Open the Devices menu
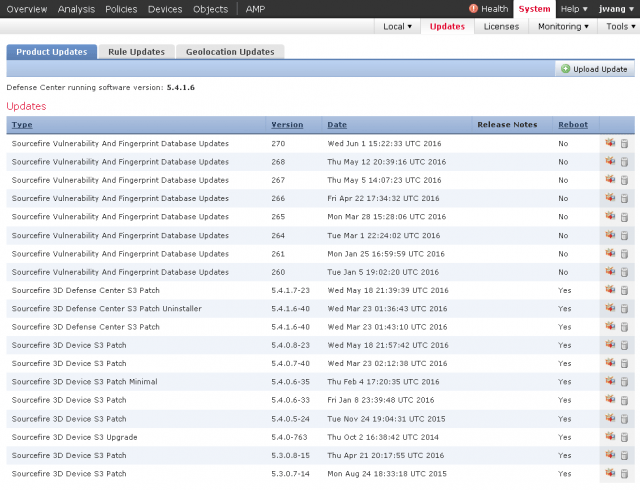640x490 pixels. 165,9
